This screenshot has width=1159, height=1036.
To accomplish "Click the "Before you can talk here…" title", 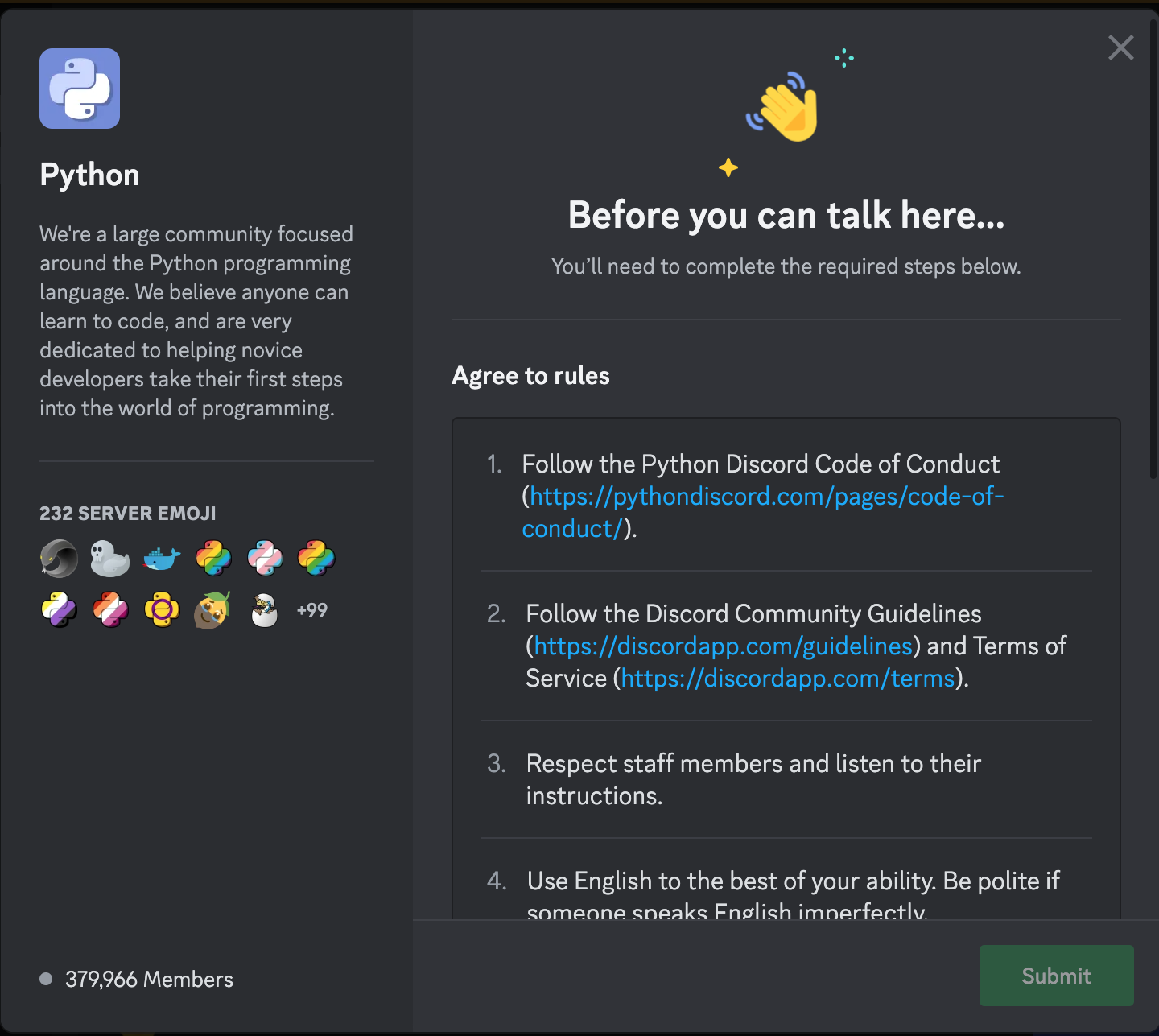I will coord(786,215).
